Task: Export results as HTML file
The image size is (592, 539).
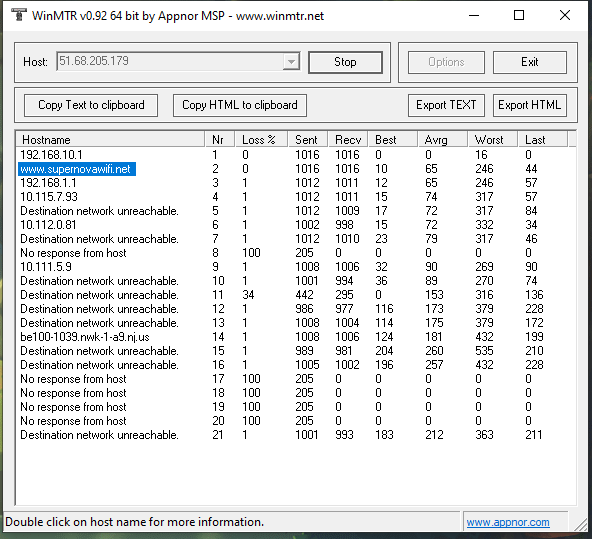Action: pos(529,105)
